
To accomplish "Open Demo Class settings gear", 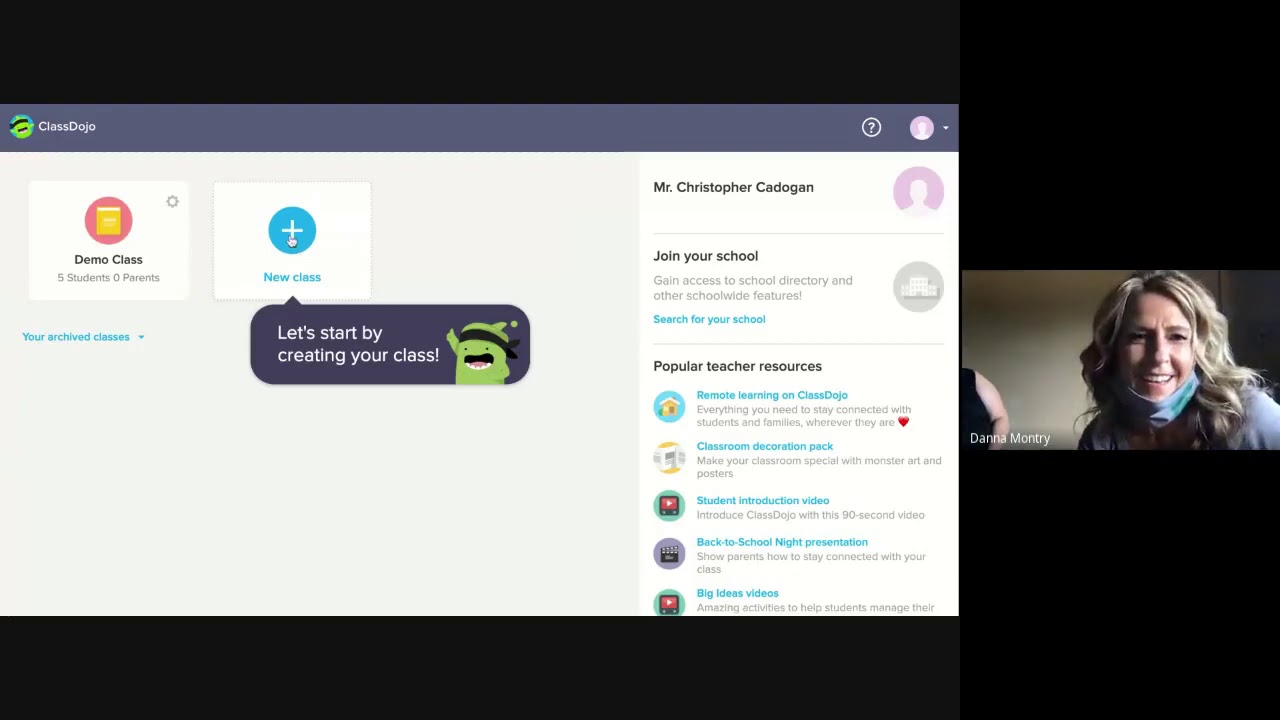I will (x=172, y=202).
